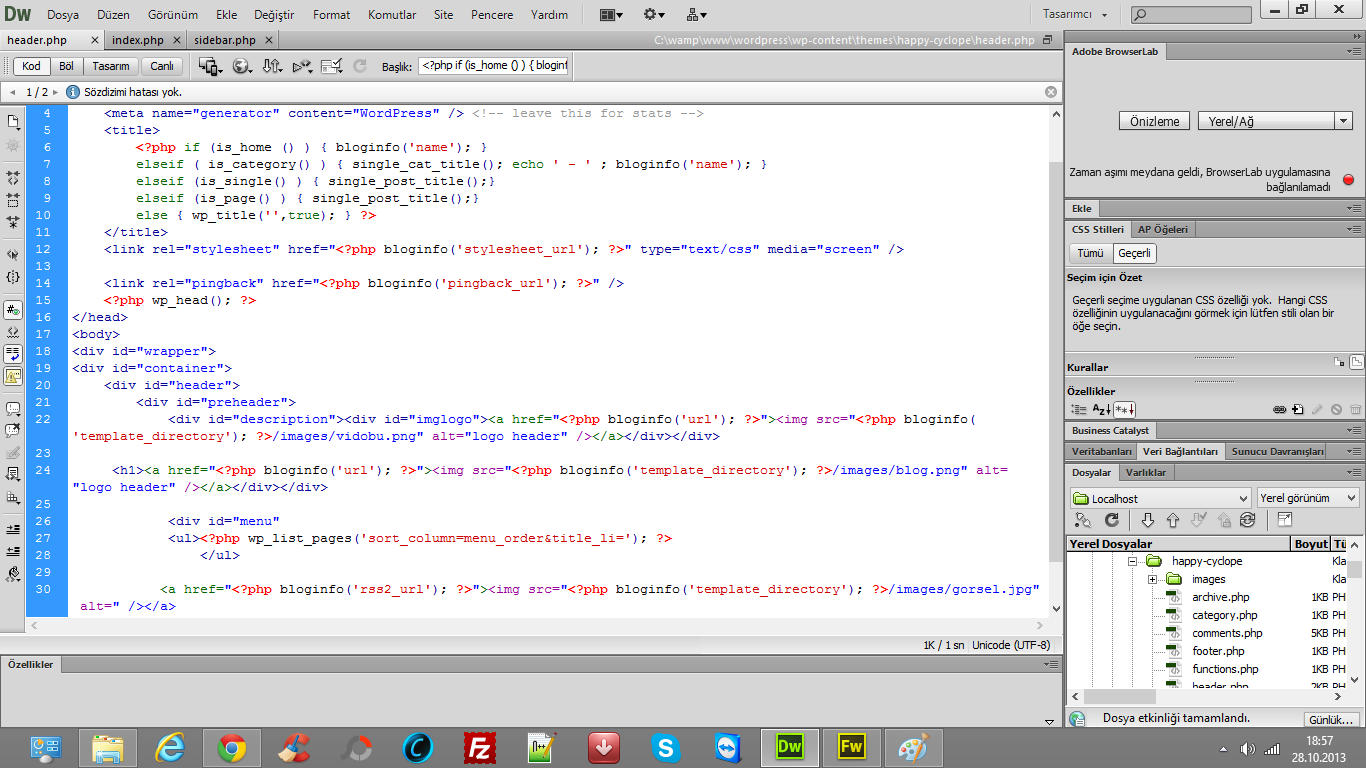
Task: Apply comment to the selected code
Action: pyautogui.click(x=13, y=409)
